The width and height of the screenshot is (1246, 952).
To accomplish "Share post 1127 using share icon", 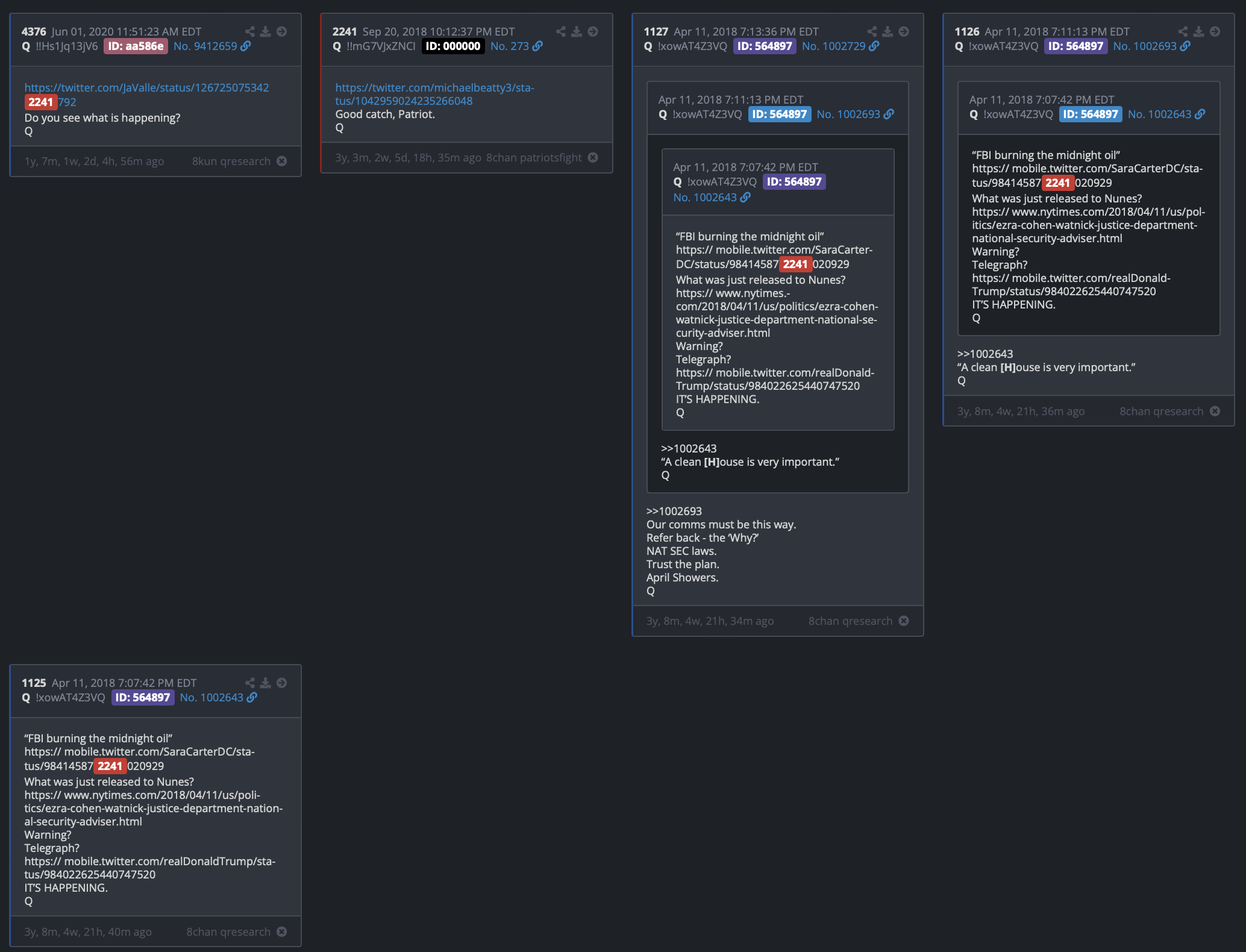I will [872, 31].
